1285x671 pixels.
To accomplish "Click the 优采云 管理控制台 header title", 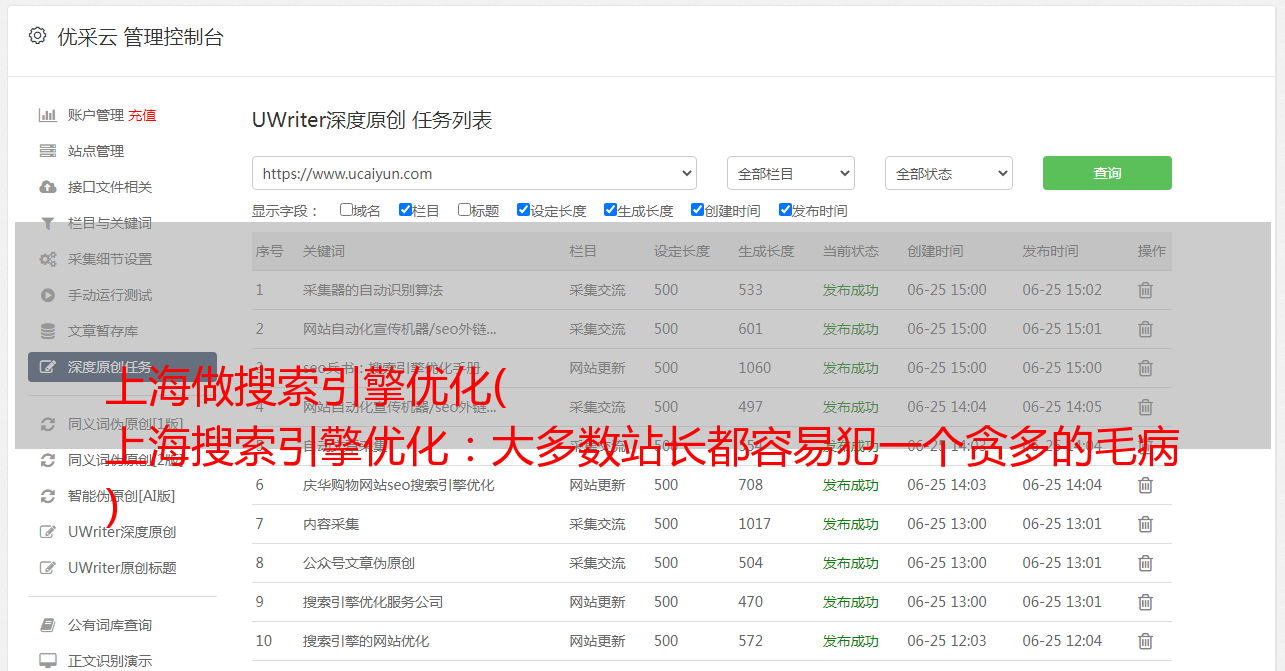I will (140, 37).
